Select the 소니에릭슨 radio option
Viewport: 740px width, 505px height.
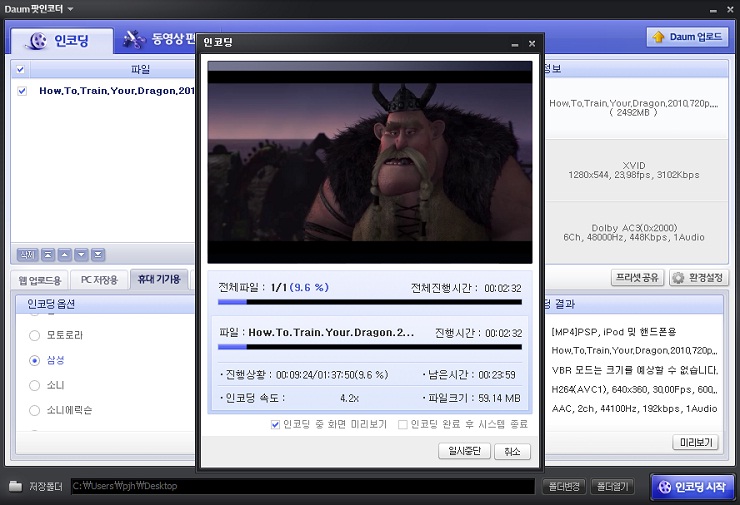34,411
